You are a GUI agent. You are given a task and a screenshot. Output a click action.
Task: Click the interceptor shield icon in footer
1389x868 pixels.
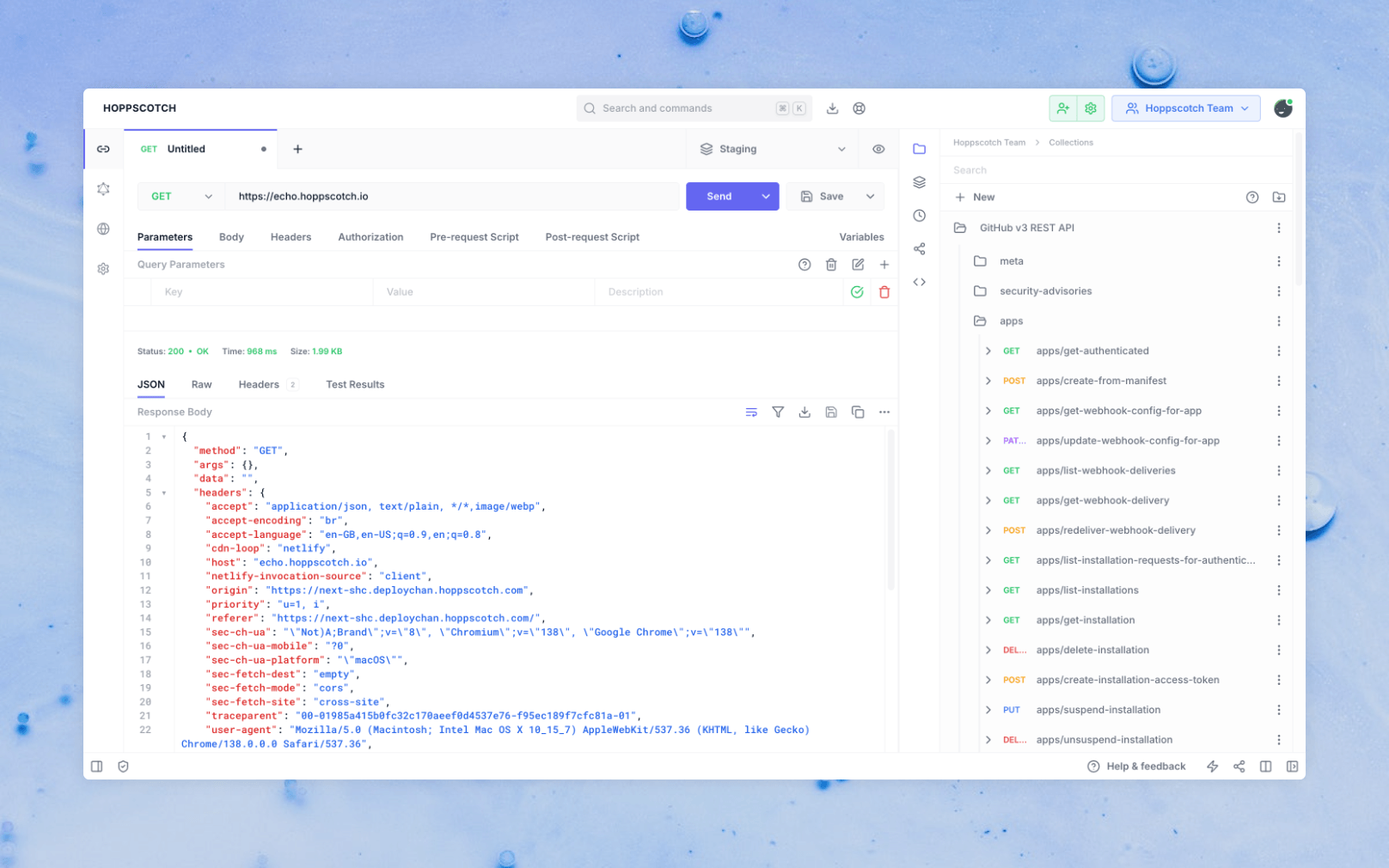coord(123,767)
